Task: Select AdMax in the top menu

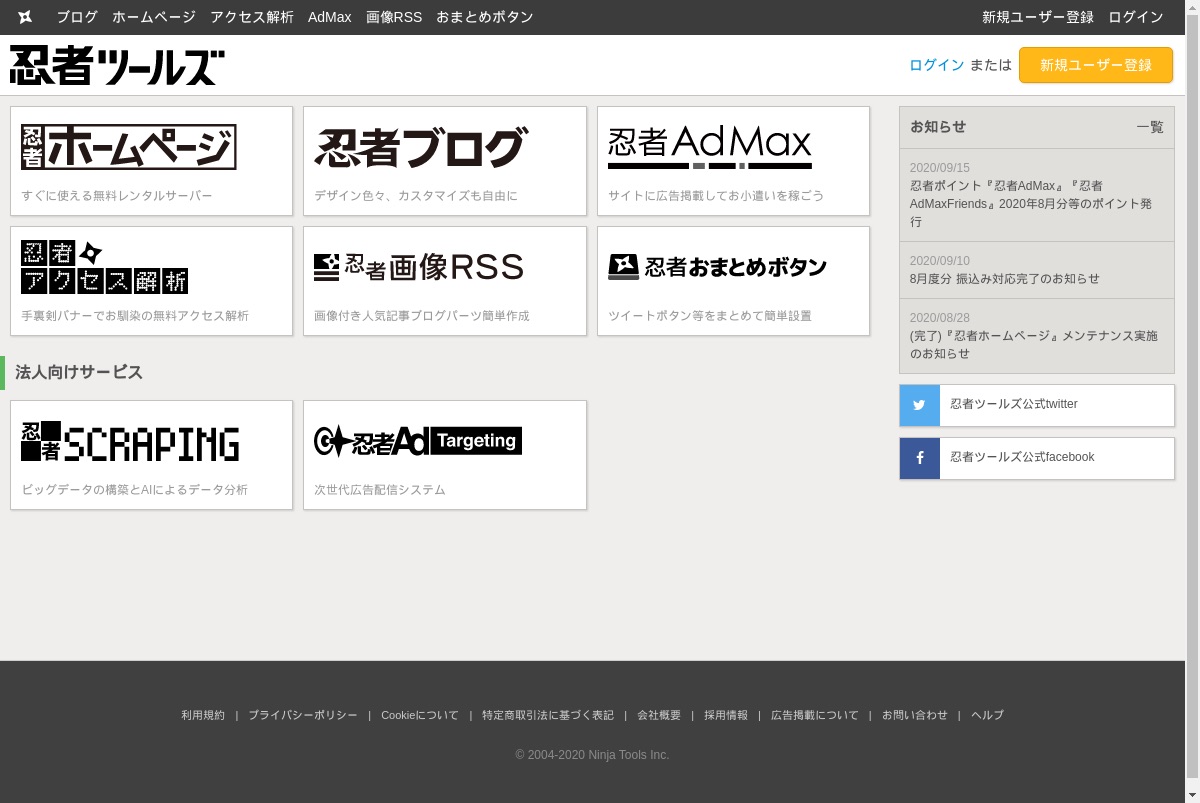Action: pyautogui.click(x=330, y=17)
